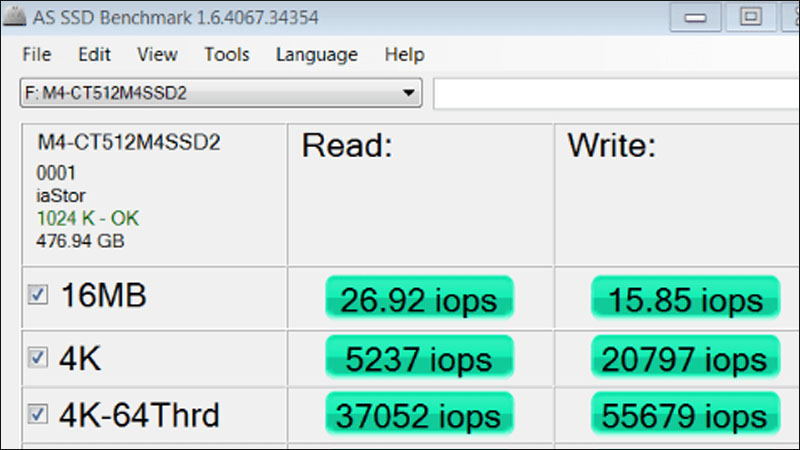Image resolution: width=800 pixels, height=450 pixels.
Task: Click the iaStor driver text
Action: click(x=61, y=196)
